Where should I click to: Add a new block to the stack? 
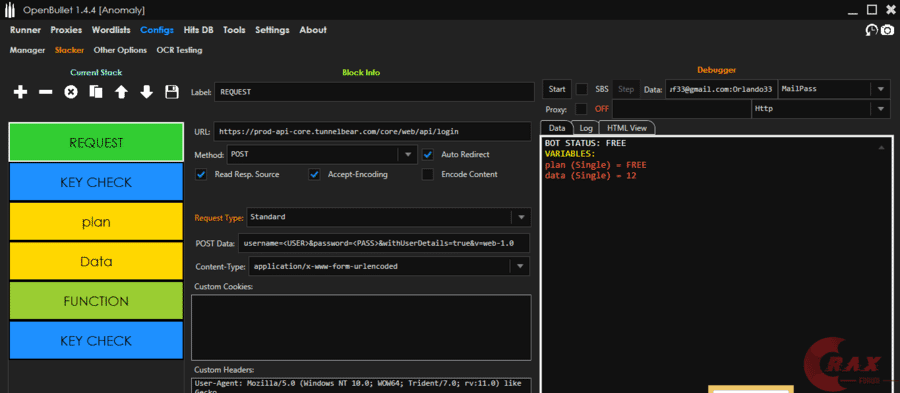click(20, 92)
